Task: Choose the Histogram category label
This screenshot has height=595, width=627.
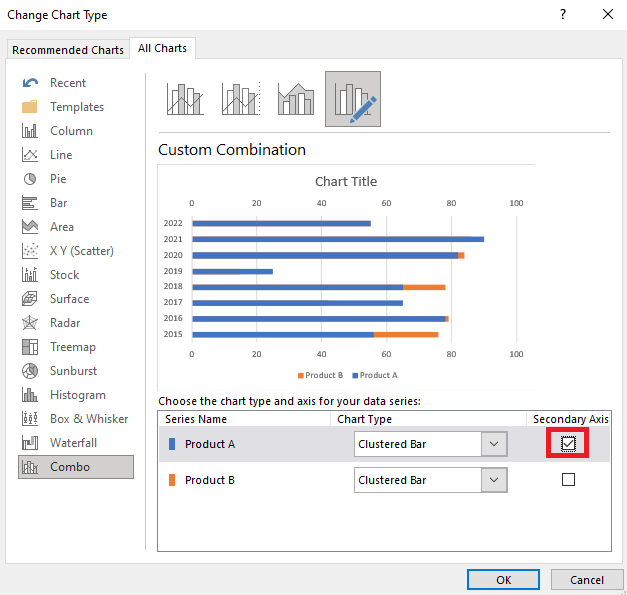Action: click(78, 395)
